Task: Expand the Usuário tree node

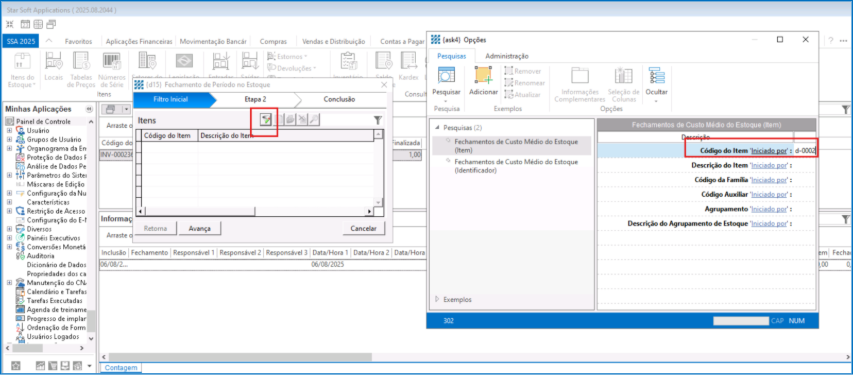Action: tap(9, 131)
